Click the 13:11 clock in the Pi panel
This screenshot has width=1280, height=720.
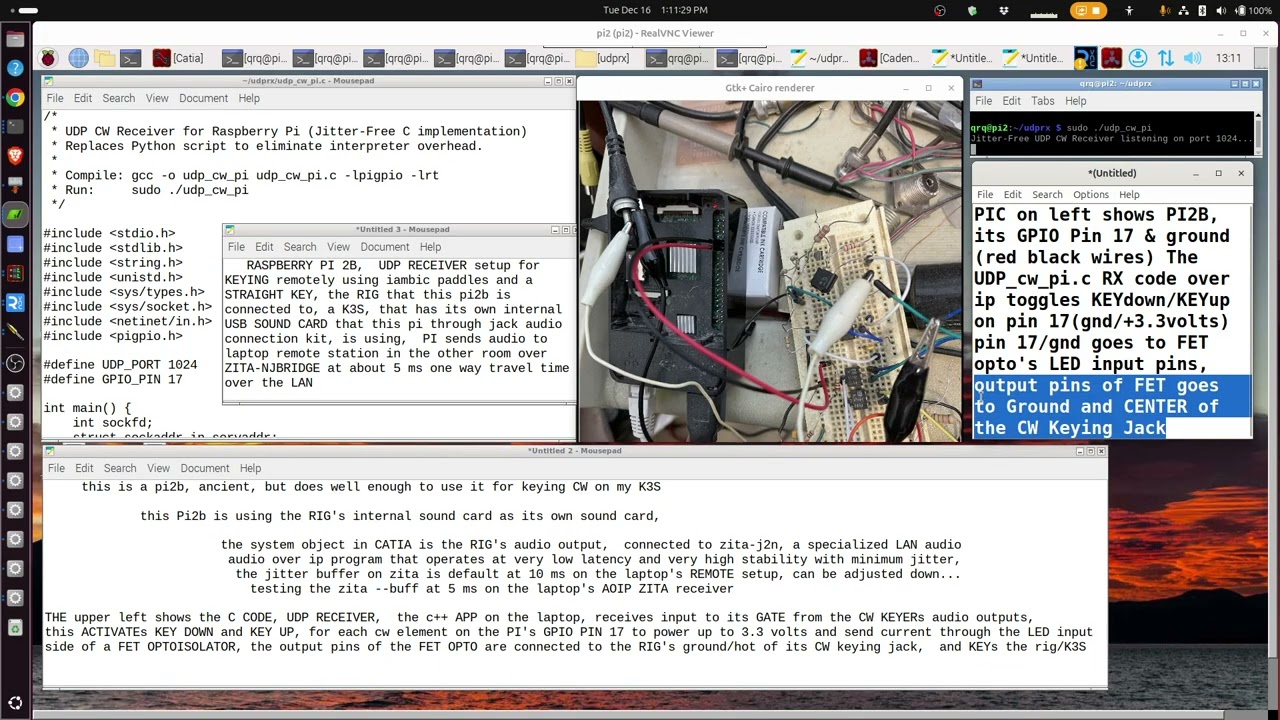(x=1229, y=59)
